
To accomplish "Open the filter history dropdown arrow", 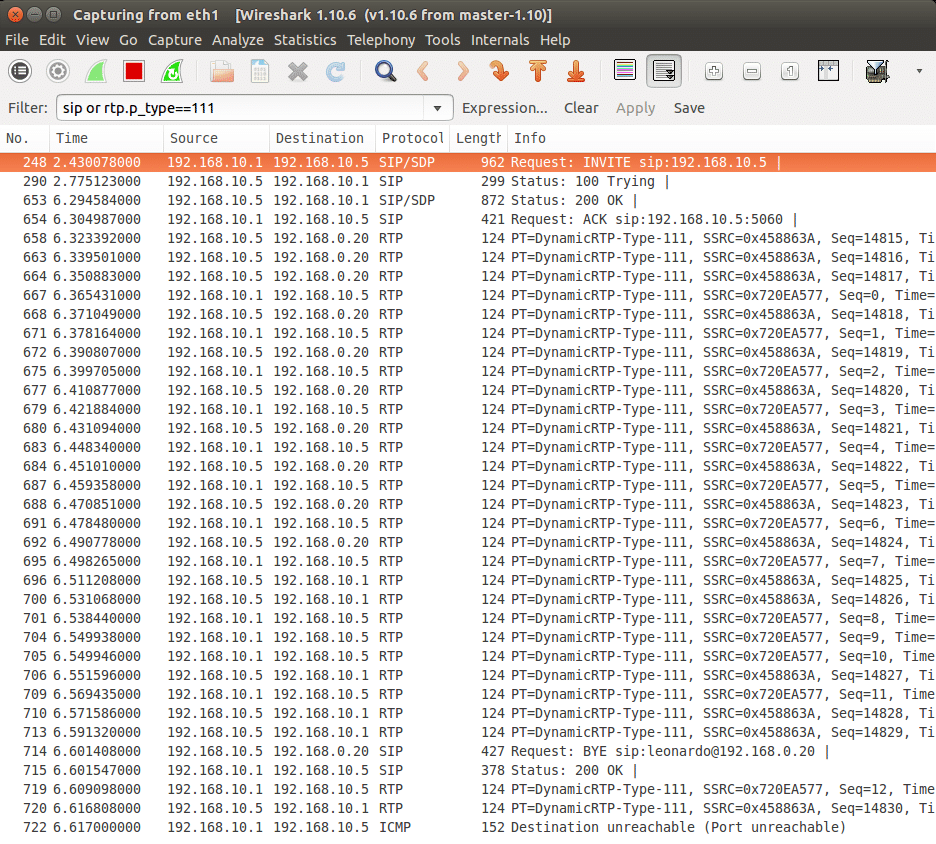I will (437, 107).
